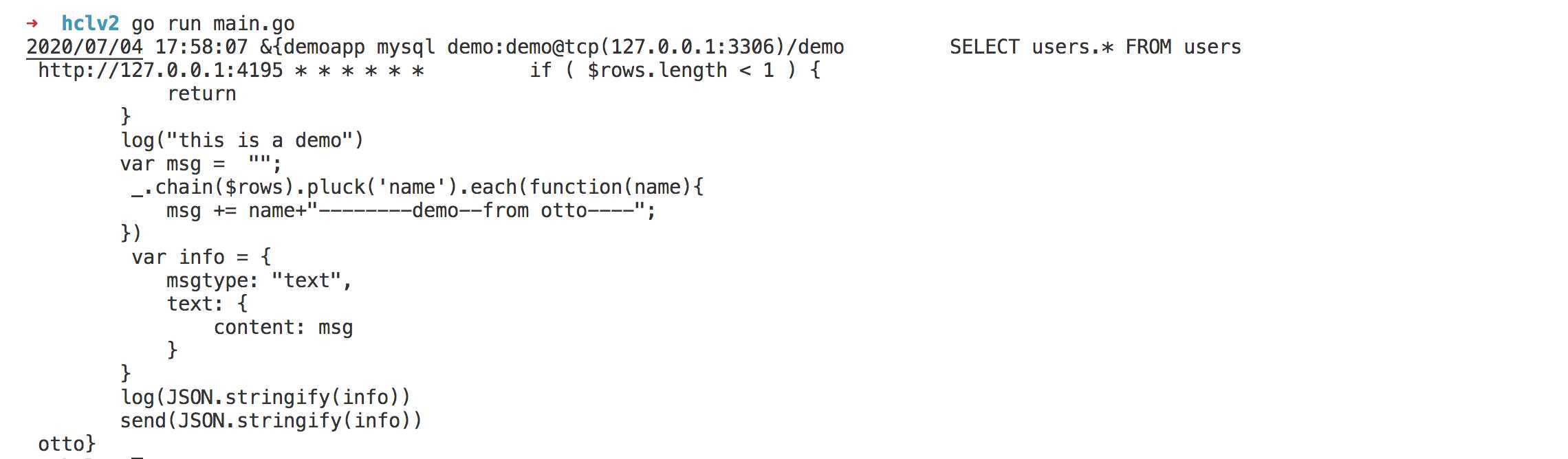Click the SELECT users.* FROM users query
Screen dimensions: 1568x459
[x=1096, y=47]
